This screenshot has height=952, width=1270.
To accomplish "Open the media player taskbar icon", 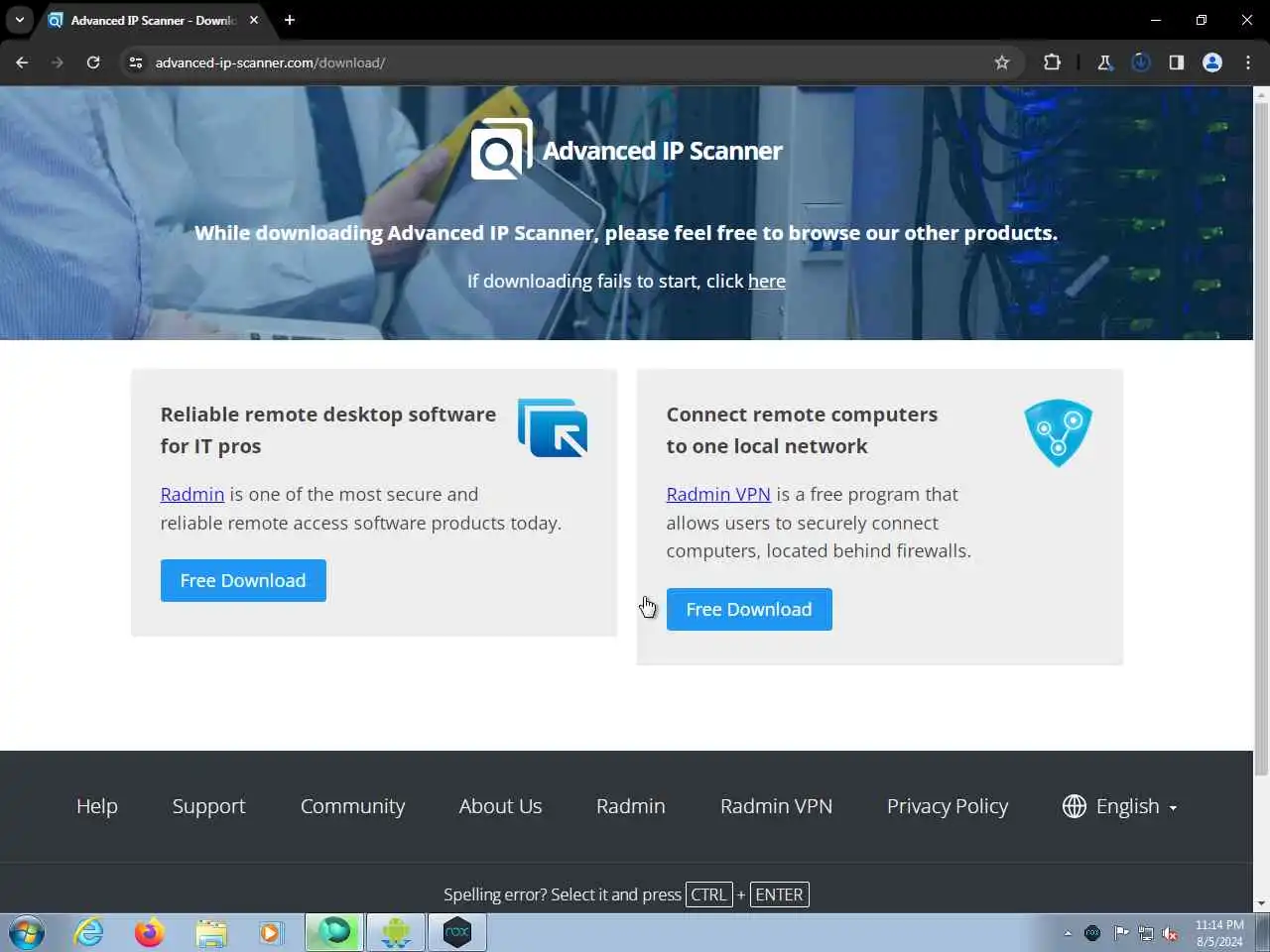I will pyautogui.click(x=271, y=933).
